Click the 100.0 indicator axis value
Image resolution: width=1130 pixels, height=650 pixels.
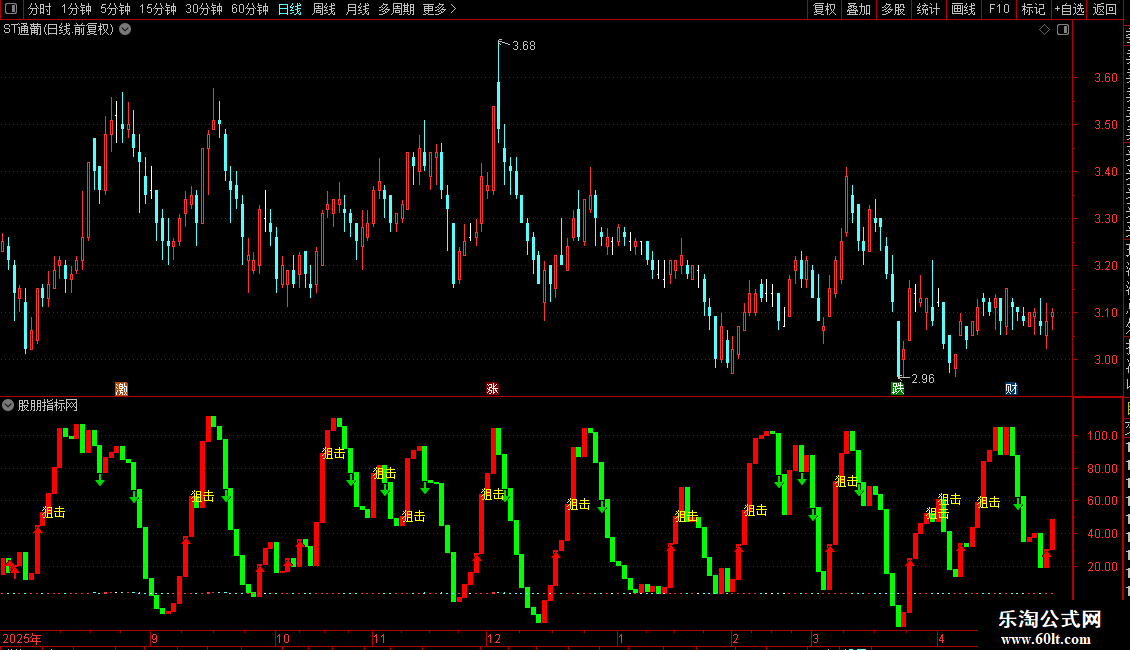pos(1103,436)
